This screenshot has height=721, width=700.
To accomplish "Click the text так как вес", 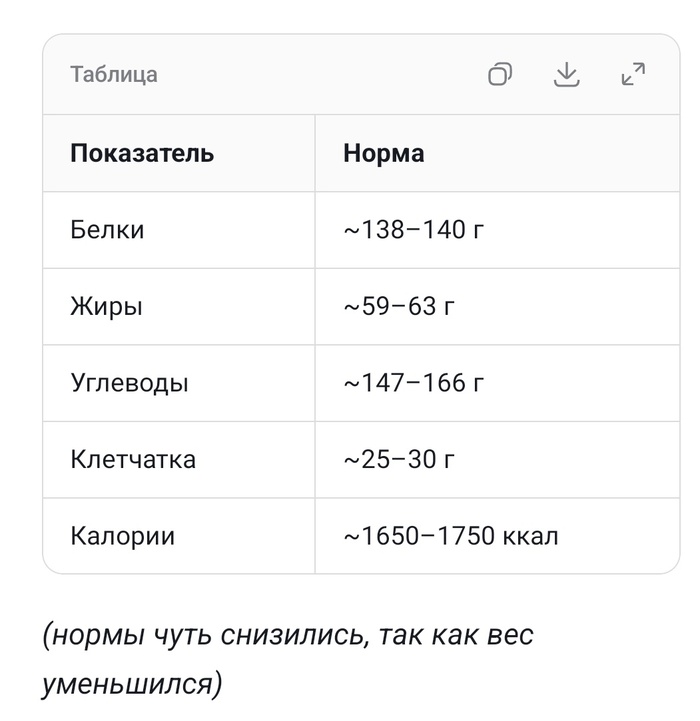I will click(456, 635).
